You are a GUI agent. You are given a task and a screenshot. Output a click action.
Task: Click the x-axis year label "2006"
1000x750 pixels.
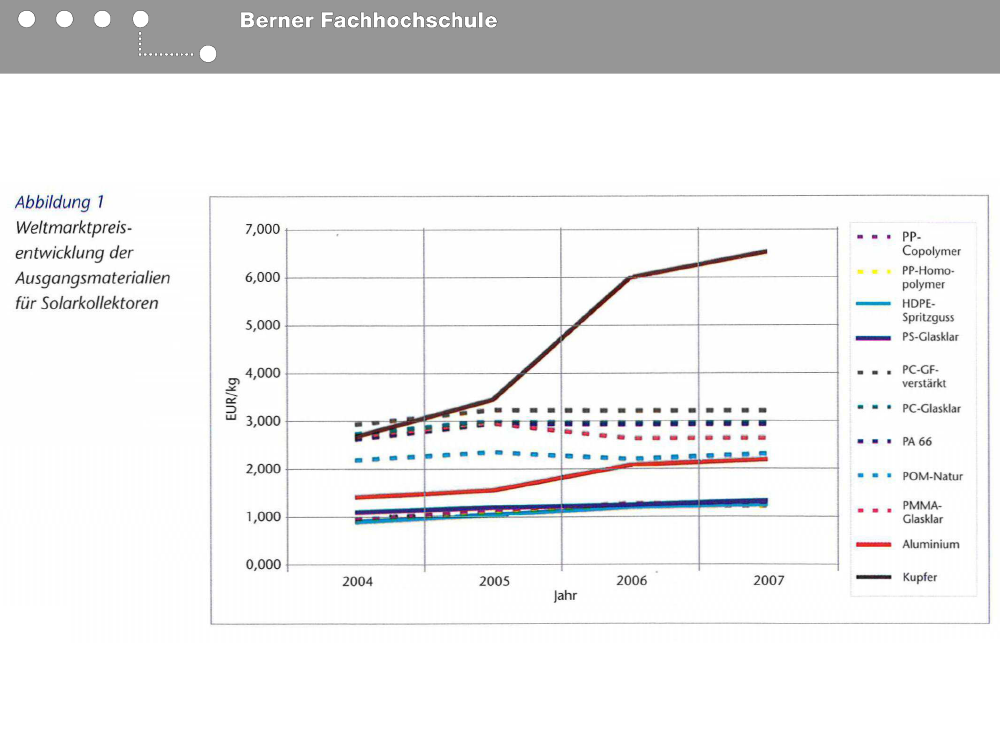(x=631, y=580)
